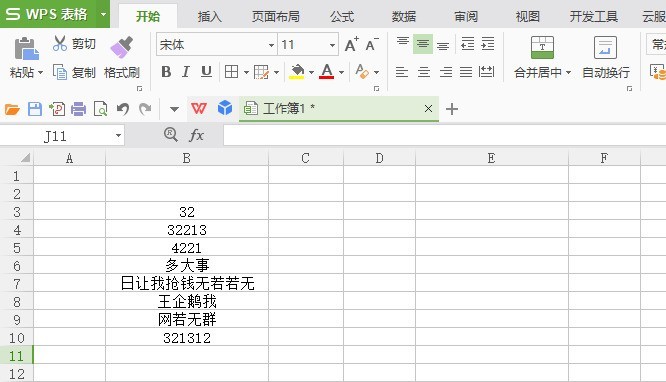The image size is (666, 382).
Task: Click the export to PDF icon
Action: point(57,109)
